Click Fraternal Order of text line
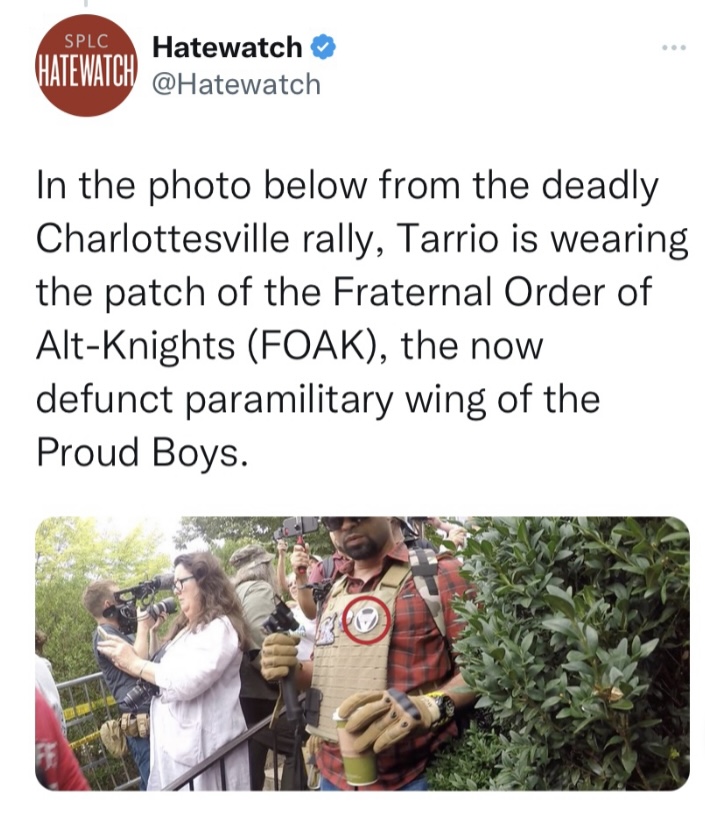Screen dimensions: 705x815 pos(491,292)
